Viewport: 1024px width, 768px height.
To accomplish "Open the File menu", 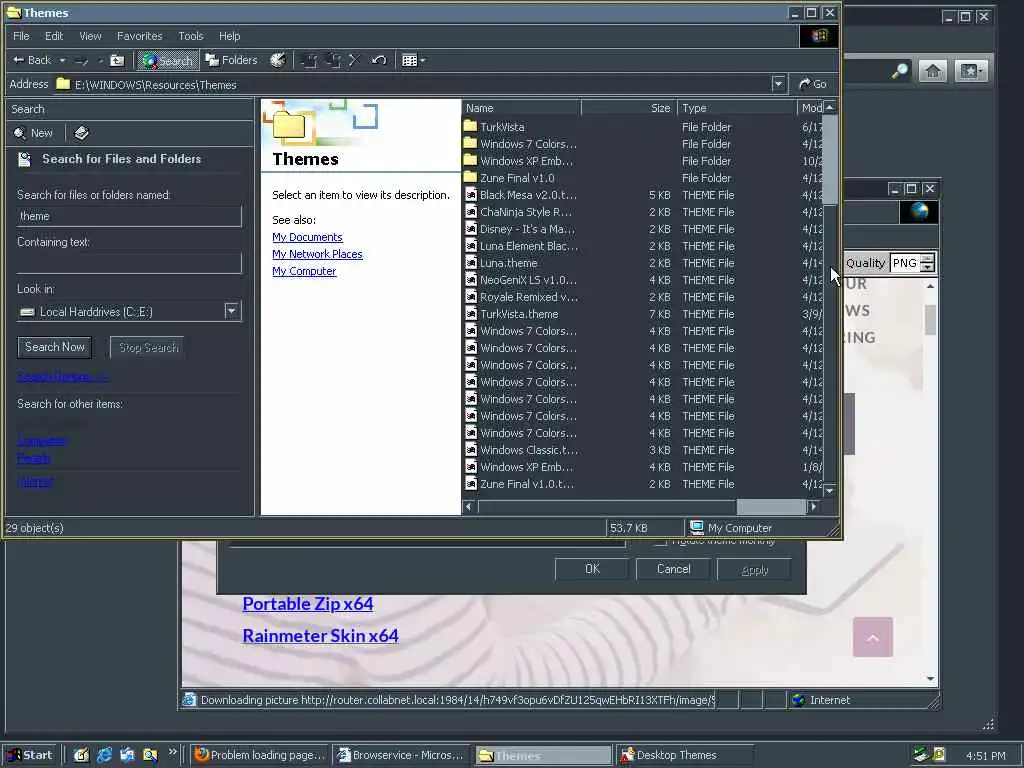I will pyautogui.click(x=21, y=36).
